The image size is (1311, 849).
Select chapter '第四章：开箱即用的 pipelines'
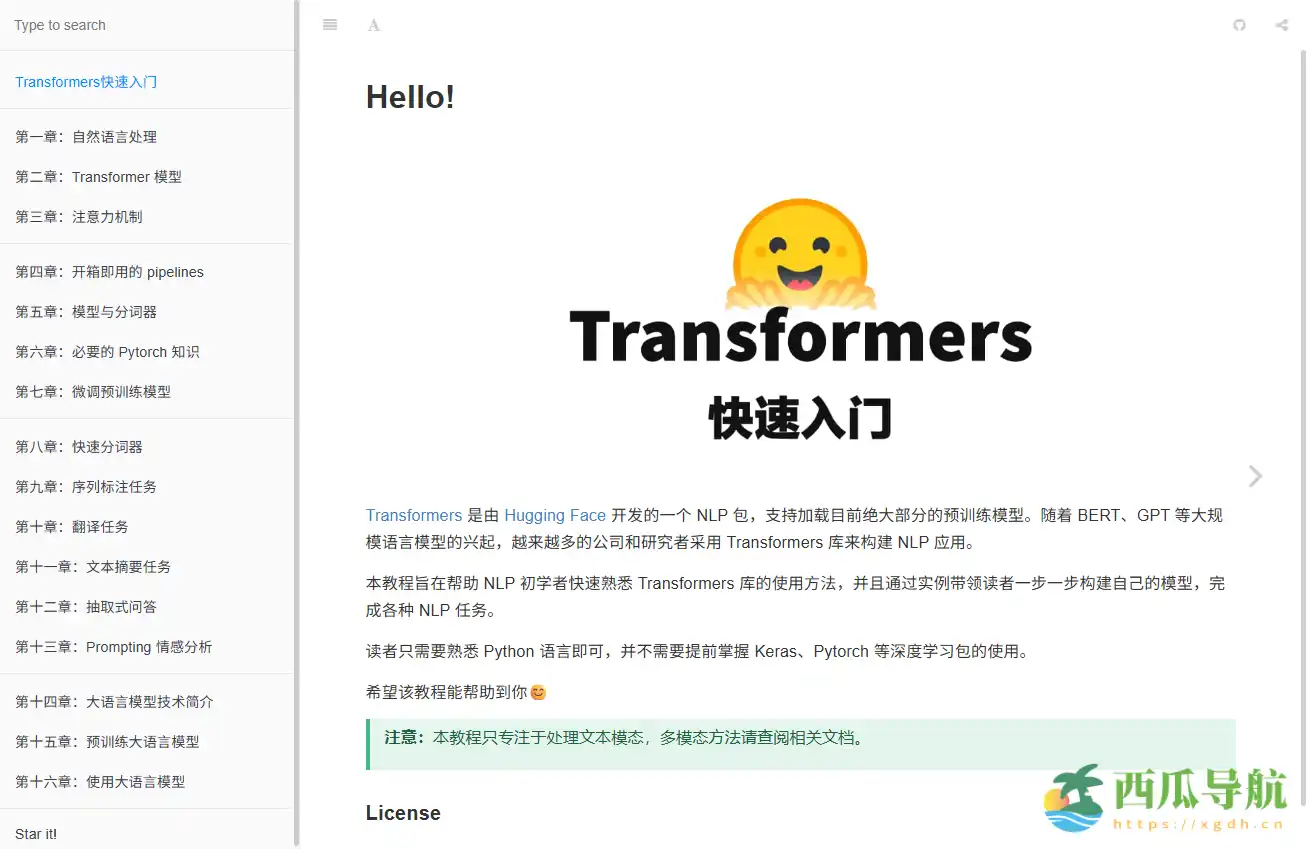[x=110, y=271]
